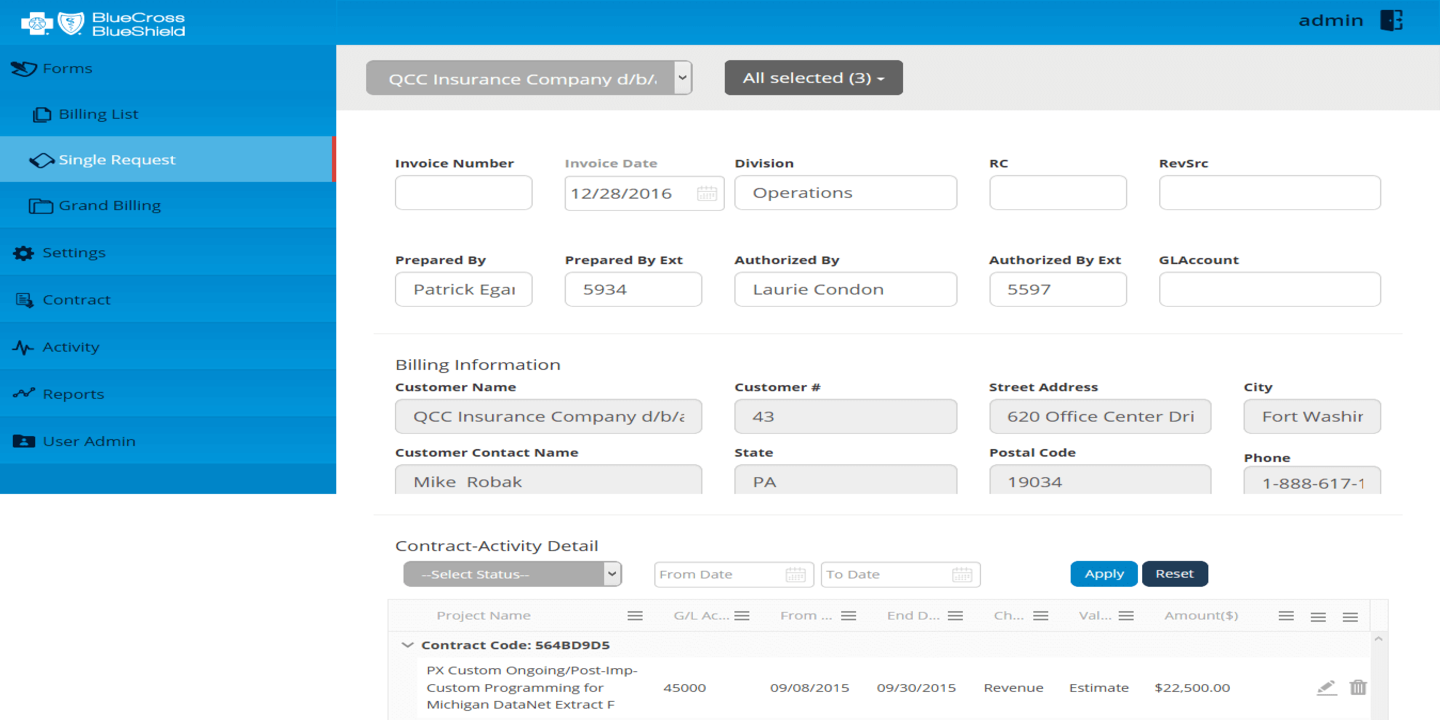Open the QCC Insurance Company dropdown

tap(529, 78)
